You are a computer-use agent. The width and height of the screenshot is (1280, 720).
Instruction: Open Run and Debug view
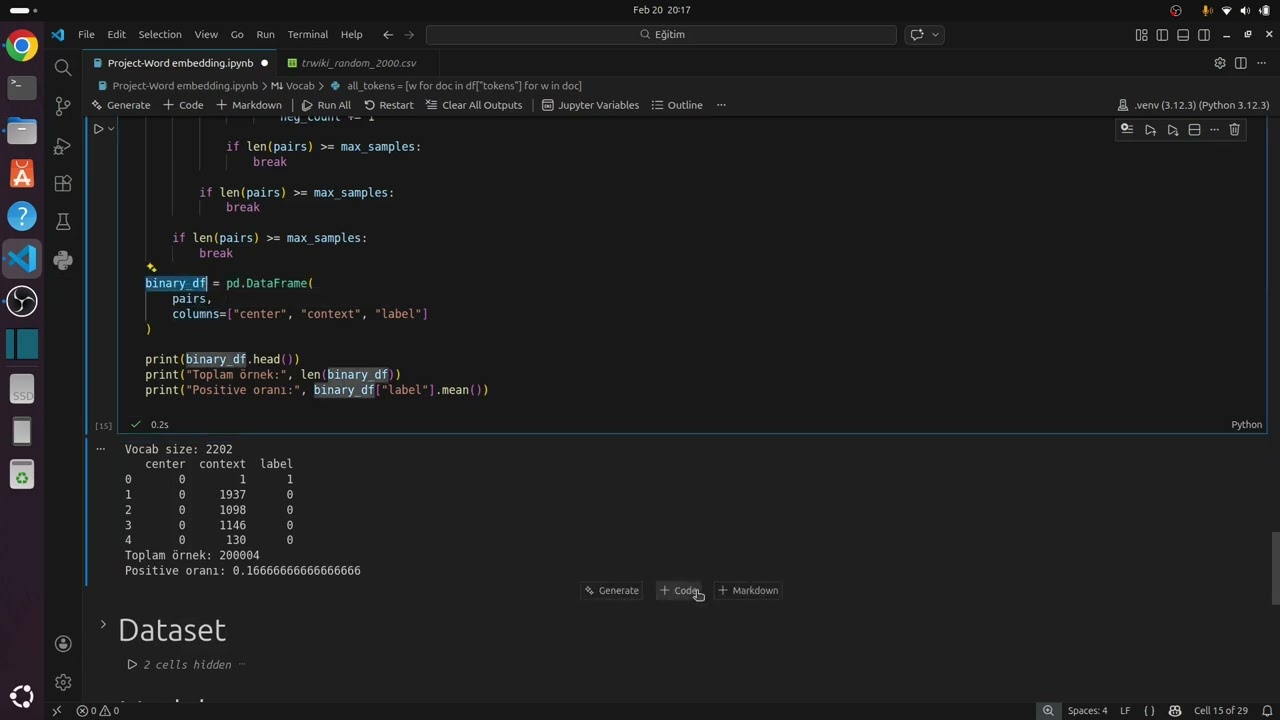click(63, 146)
